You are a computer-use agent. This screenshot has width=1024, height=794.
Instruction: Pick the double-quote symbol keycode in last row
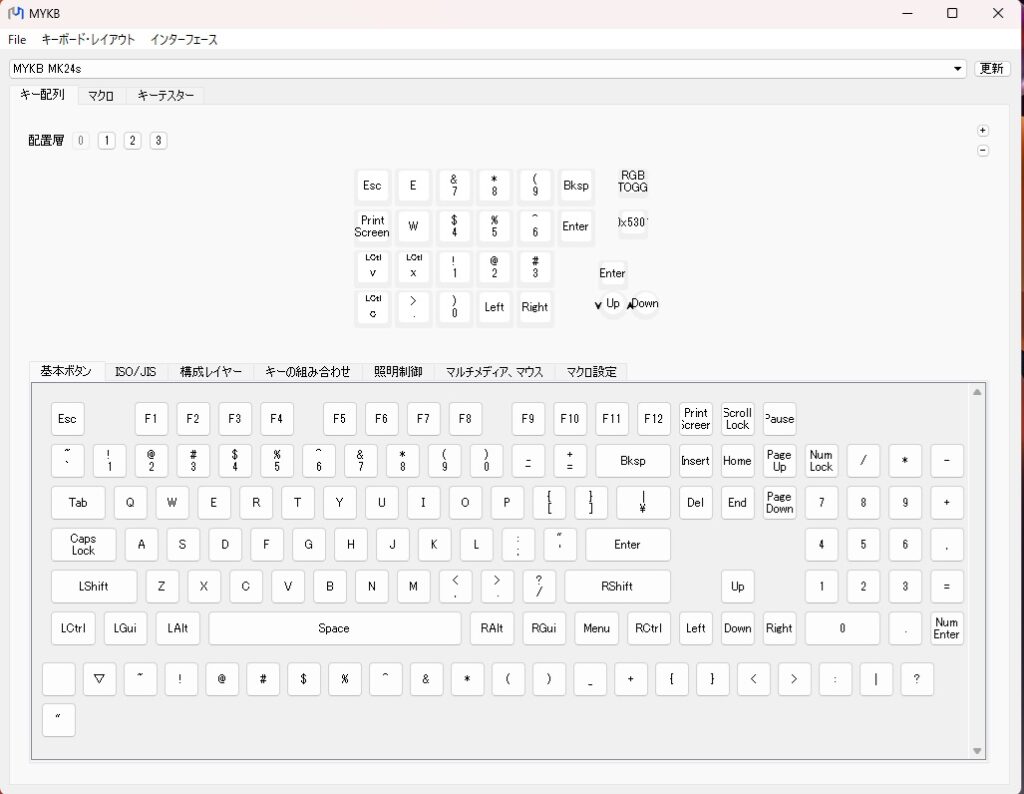click(x=59, y=720)
